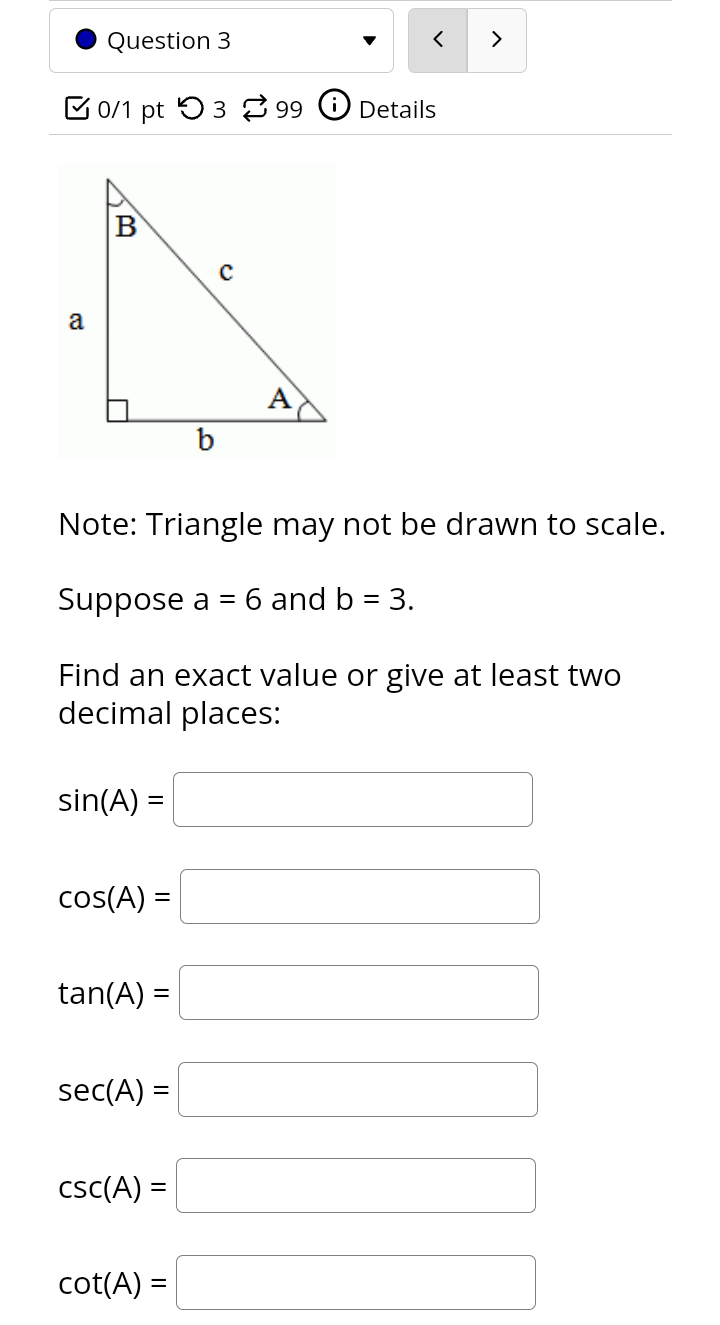Open the Details link
The height and width of the screenshot is (1325, 720).
[396, 110]
